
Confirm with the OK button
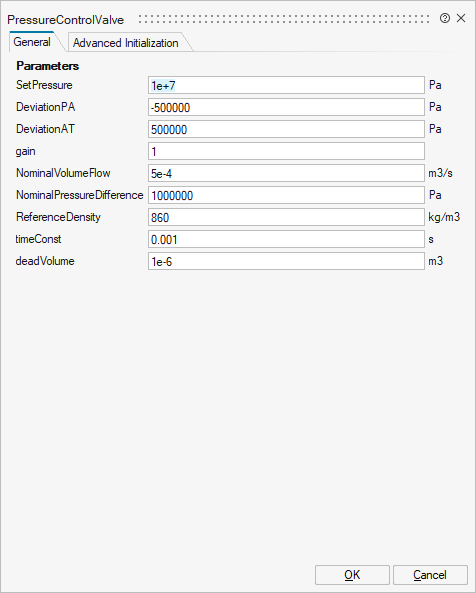pos(352,575)
